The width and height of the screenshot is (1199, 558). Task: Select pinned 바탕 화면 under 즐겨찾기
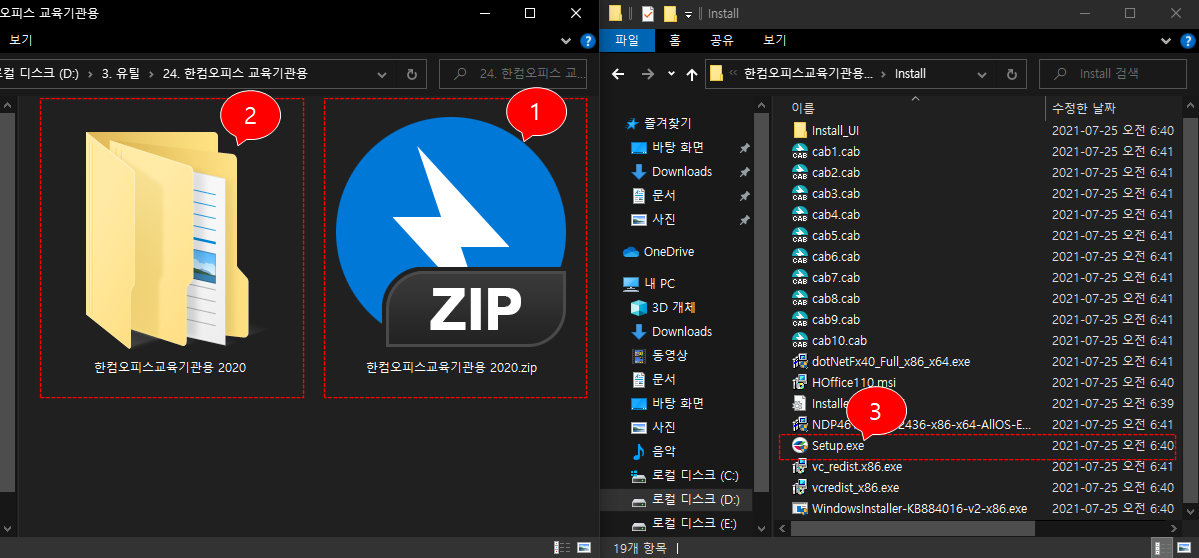pos(668,147)
